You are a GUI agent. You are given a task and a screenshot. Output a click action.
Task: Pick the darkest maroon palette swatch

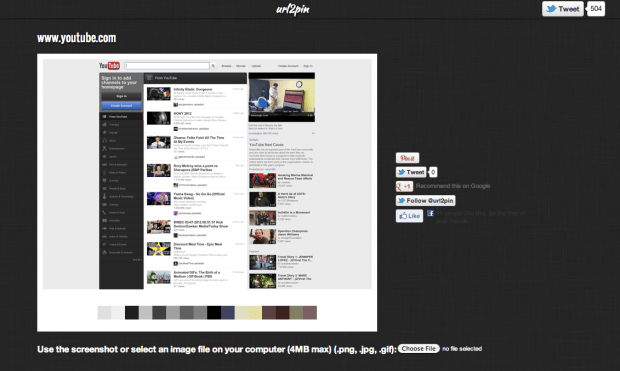click(x=282, y=312)
